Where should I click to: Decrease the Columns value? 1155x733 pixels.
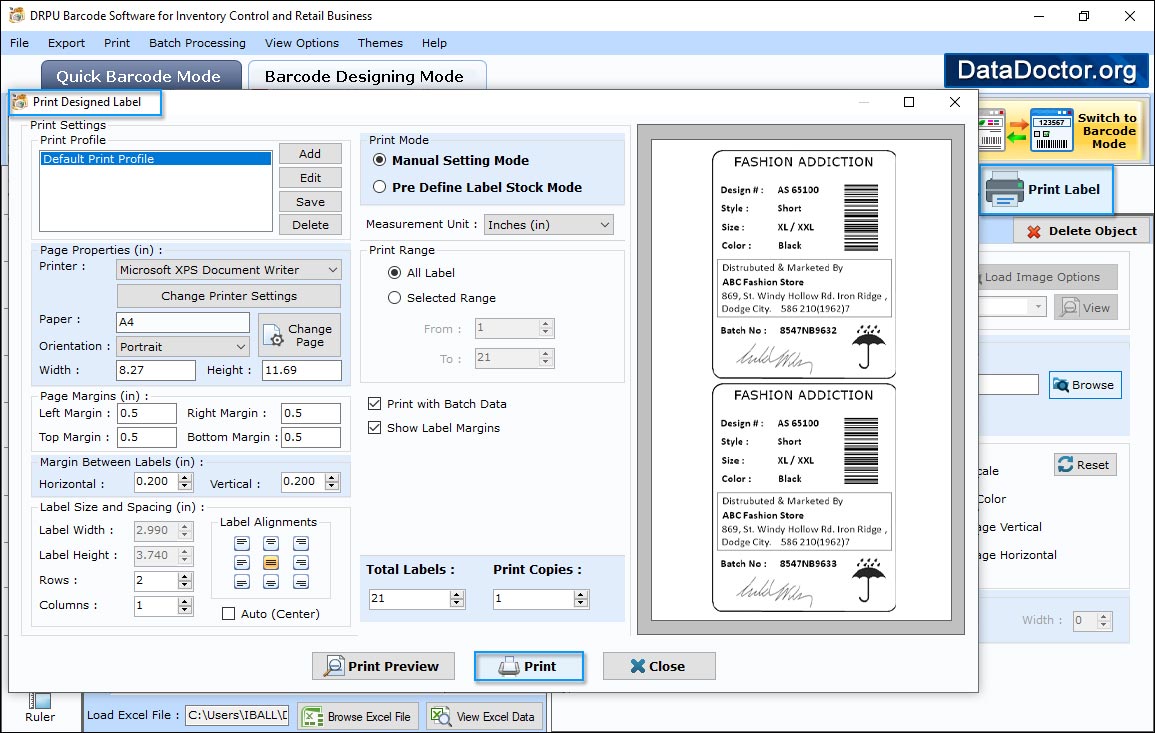[x=185, y=610]
